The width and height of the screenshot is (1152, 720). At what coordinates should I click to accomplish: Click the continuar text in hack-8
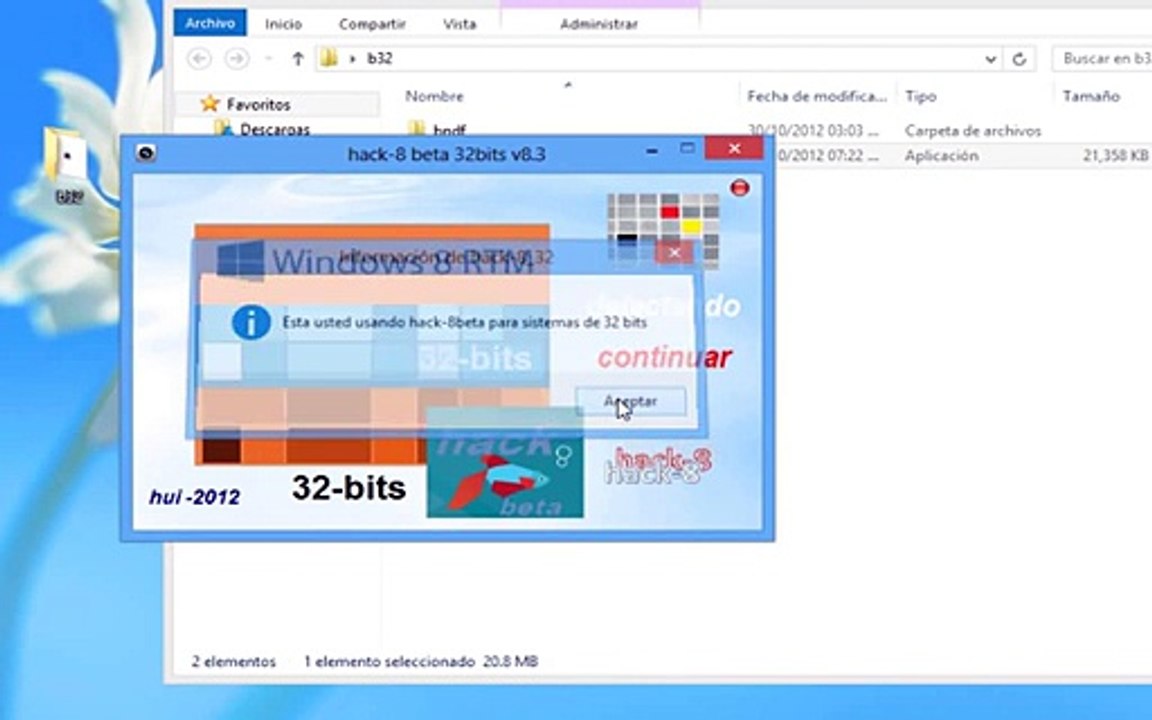point(664,358)
